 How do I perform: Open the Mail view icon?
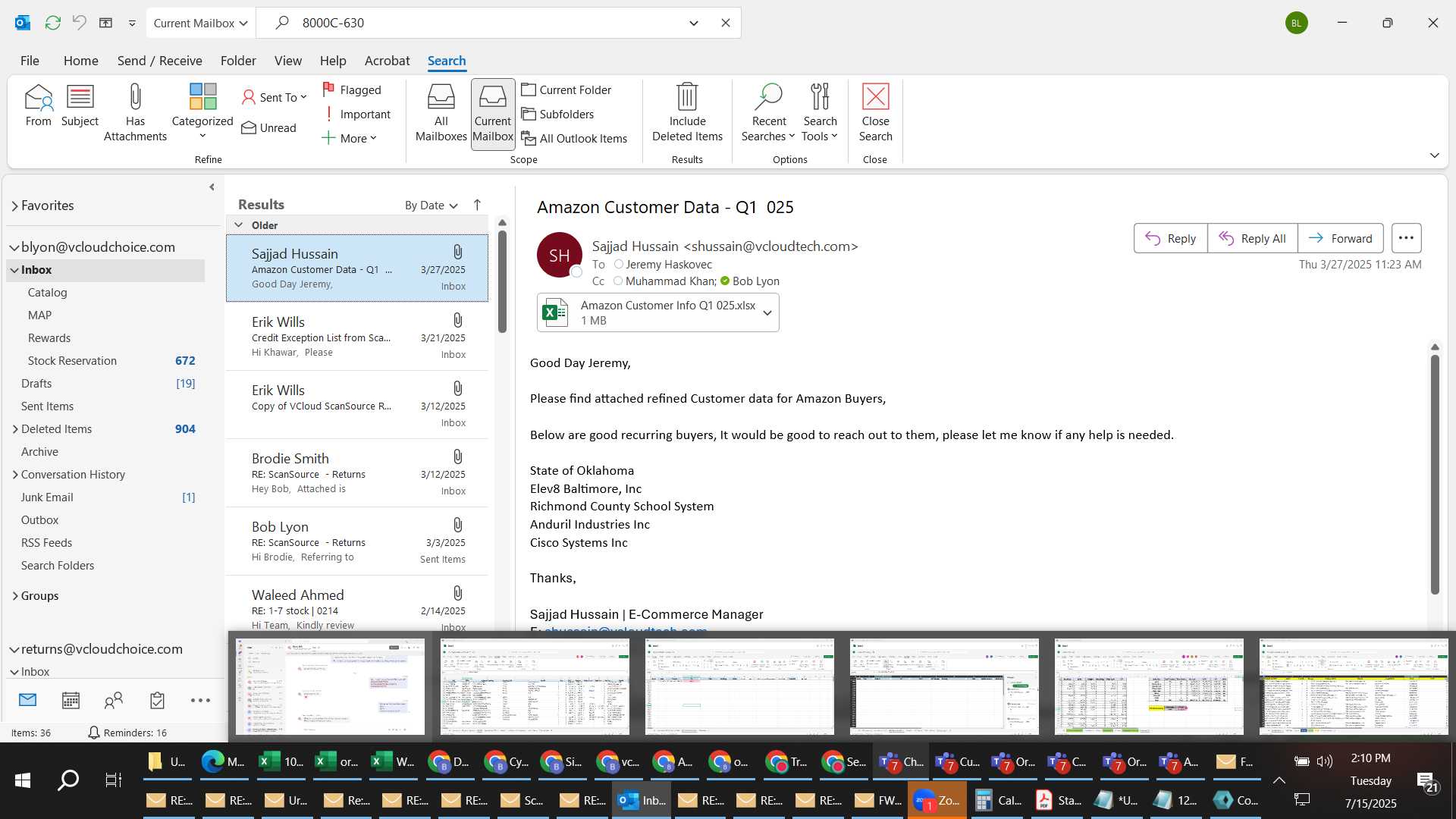pyautogui.click(x=28, y=700)
